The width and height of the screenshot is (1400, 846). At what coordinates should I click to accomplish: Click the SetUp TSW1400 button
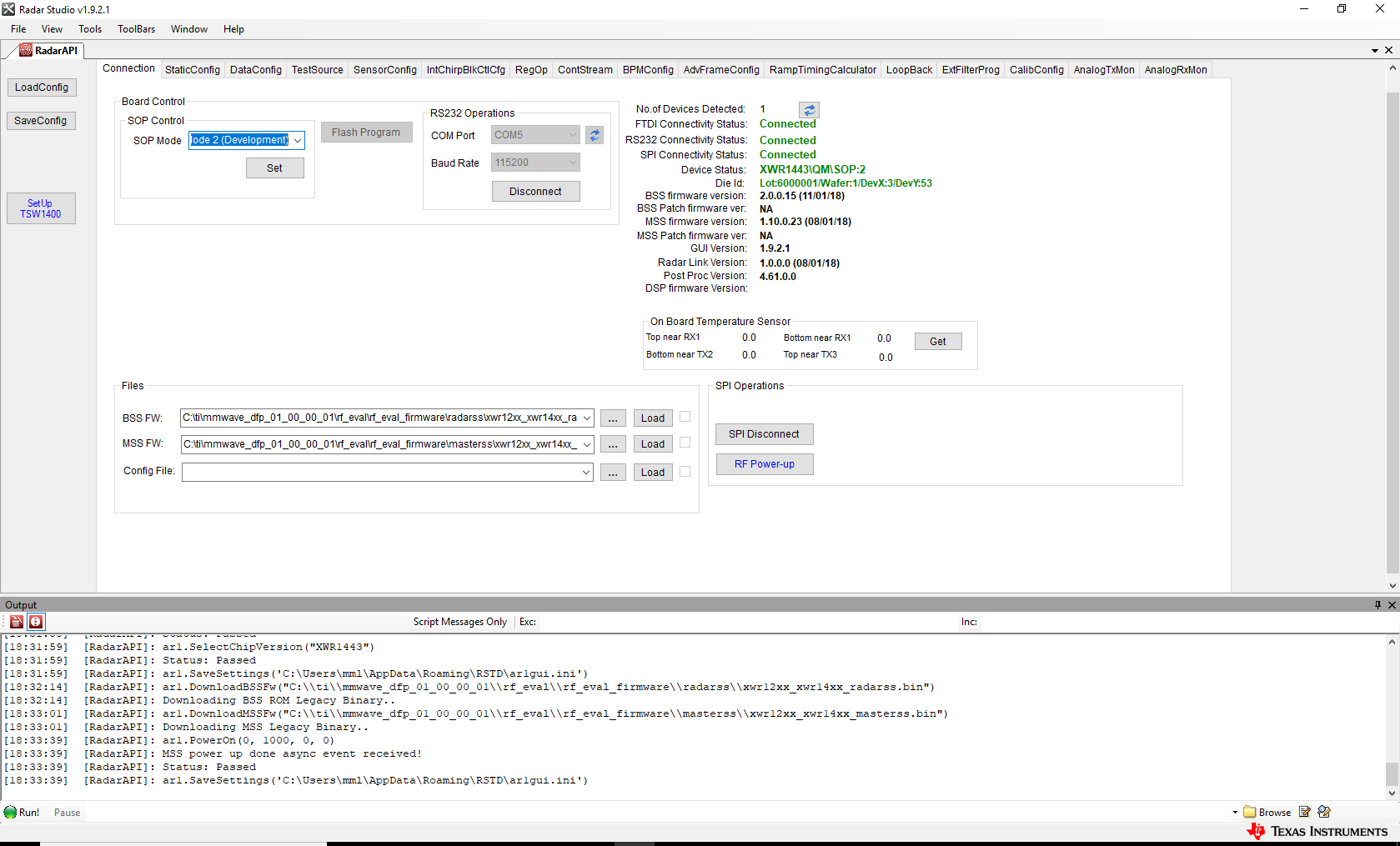pos(41,208)
